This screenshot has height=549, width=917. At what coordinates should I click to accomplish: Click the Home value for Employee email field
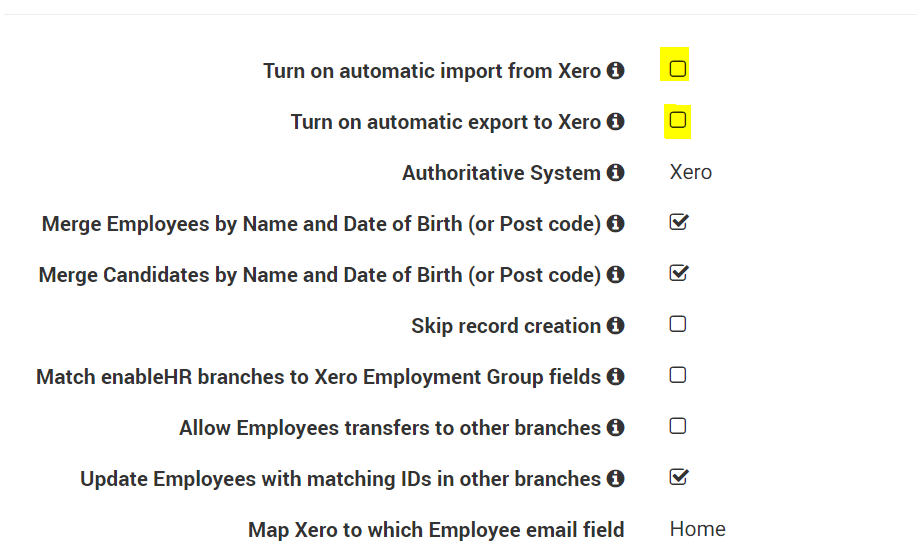pyautogui.click(x=697, y=529)
